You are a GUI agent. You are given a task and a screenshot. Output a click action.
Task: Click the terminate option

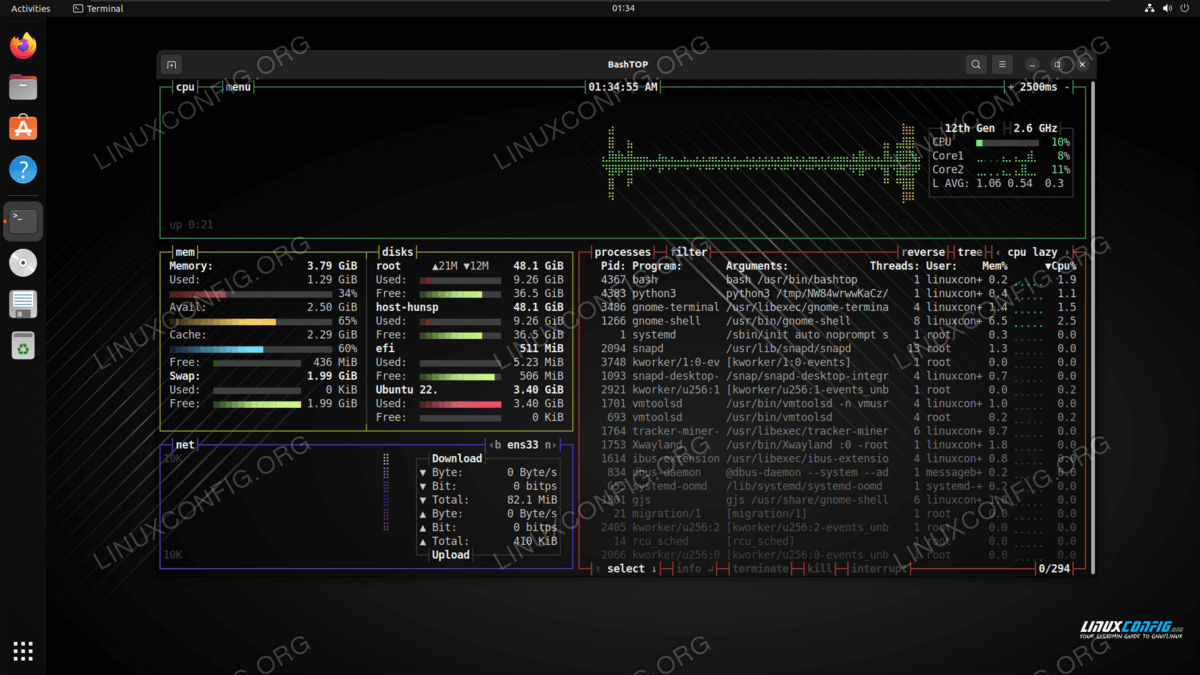tap(760, 569)
